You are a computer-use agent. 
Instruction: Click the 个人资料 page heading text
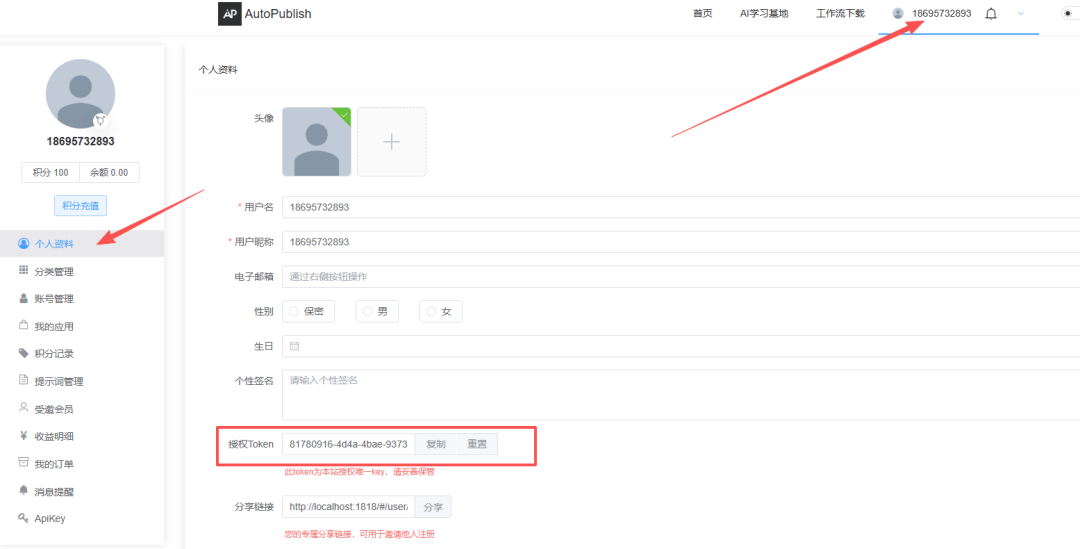point(218,70)
